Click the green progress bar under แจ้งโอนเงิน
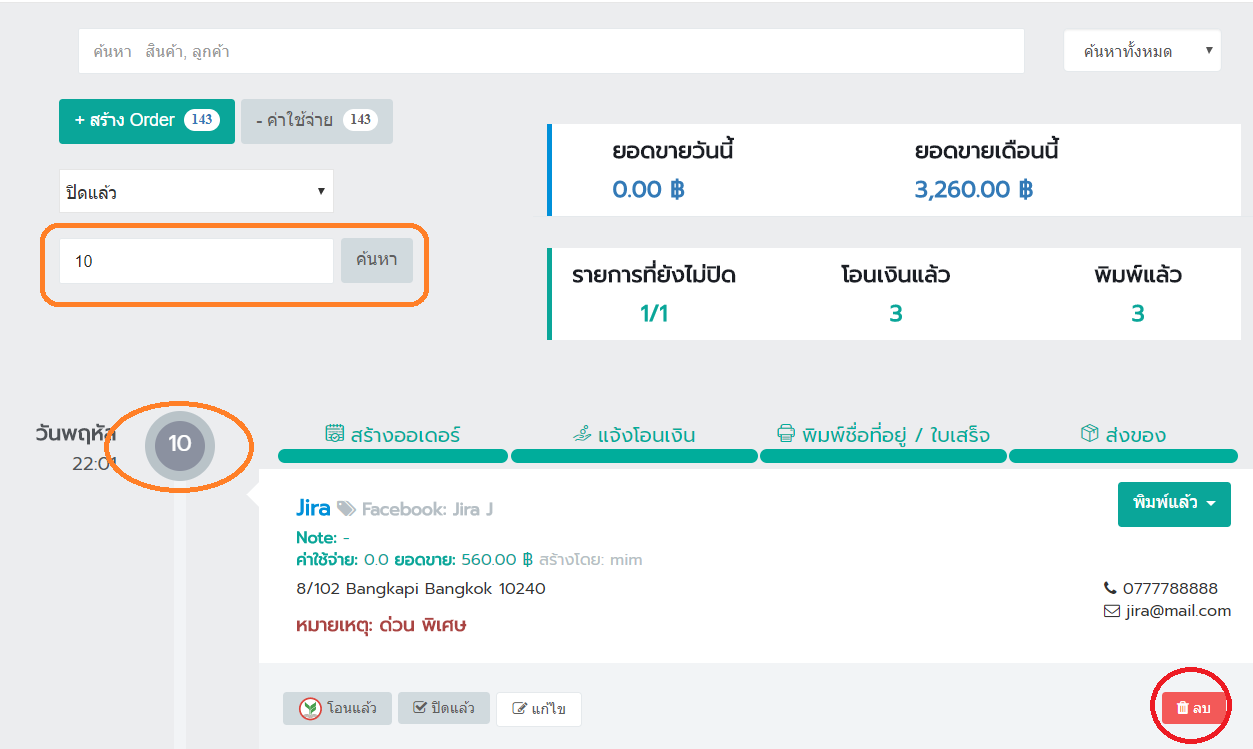This screenshot has width=1253, height=749. click(634, 457)
